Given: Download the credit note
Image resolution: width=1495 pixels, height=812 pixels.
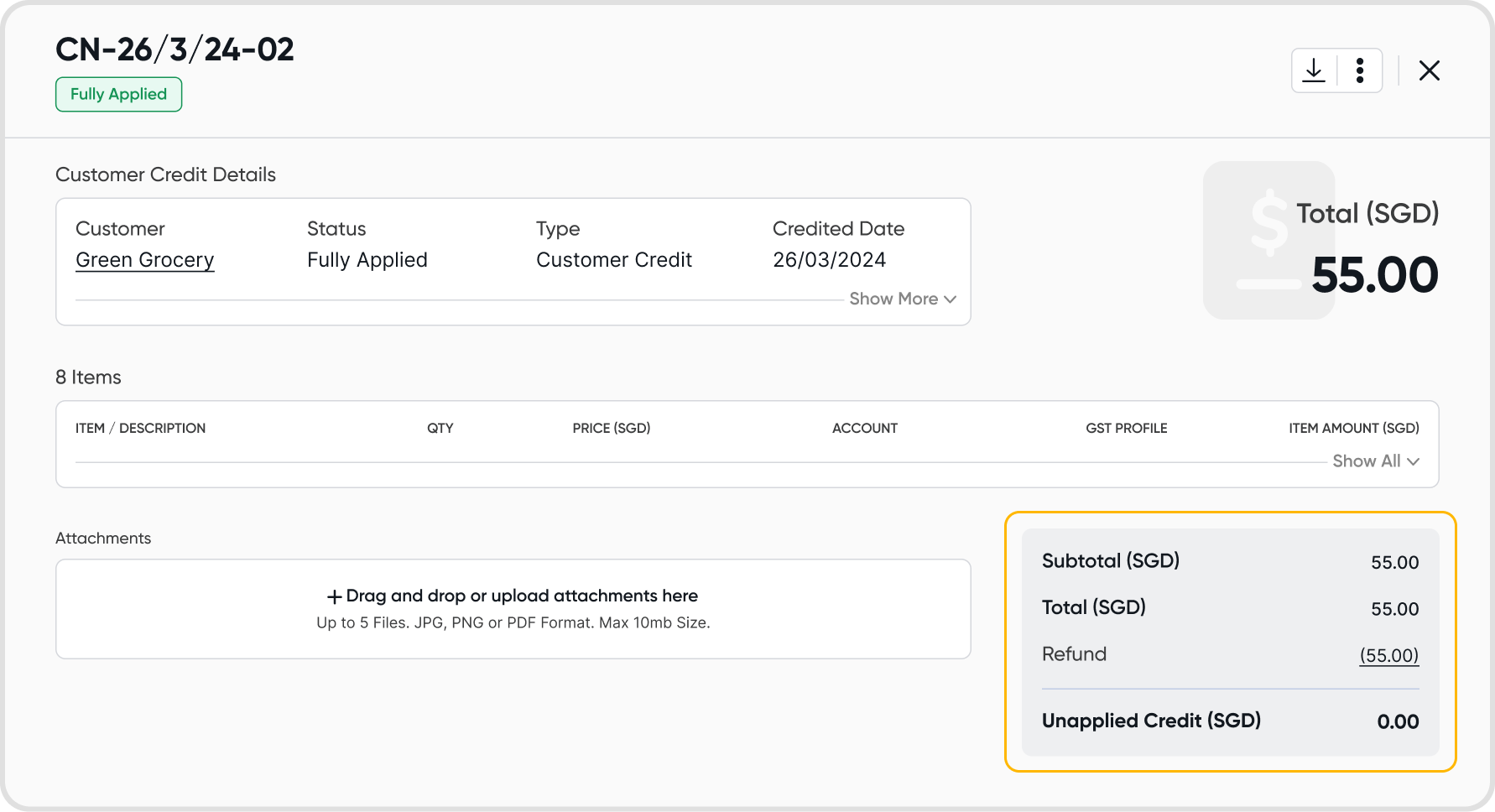Looking at the screenshot, I should [x=1314, y=70].
